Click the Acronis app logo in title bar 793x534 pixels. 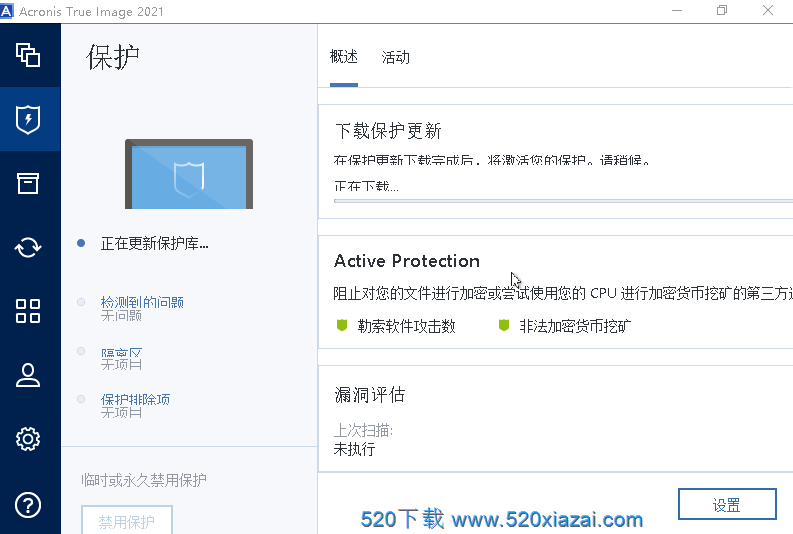tap(7, 11)
